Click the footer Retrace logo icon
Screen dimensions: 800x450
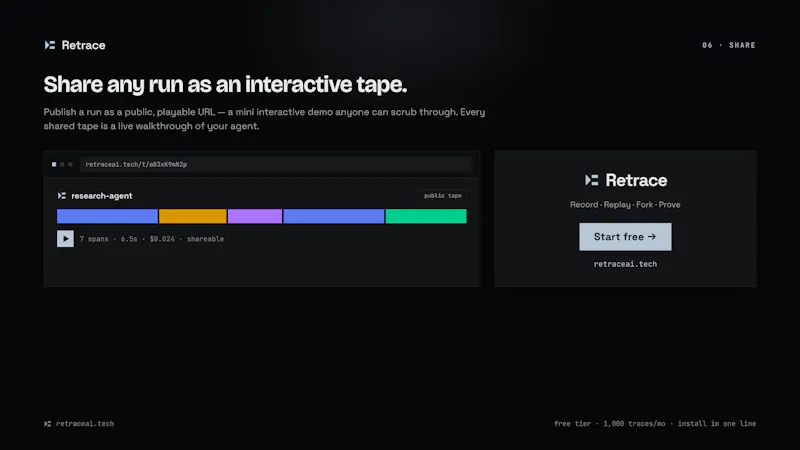pos(47,423)
